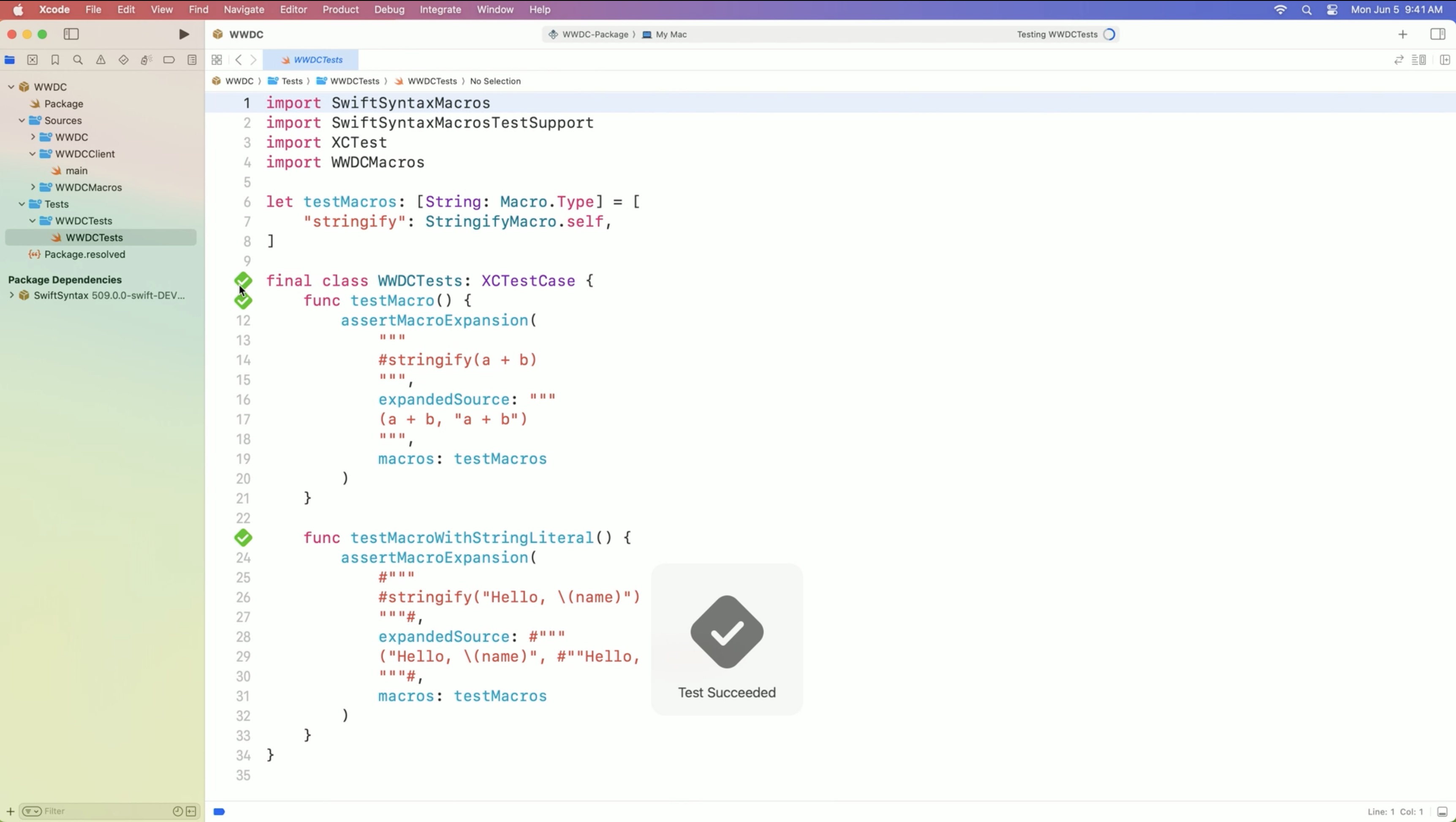The width and height of the screenshot is (1456, 822).
Task: Click the Run play button in toolbar
Action: pos(184,35)
